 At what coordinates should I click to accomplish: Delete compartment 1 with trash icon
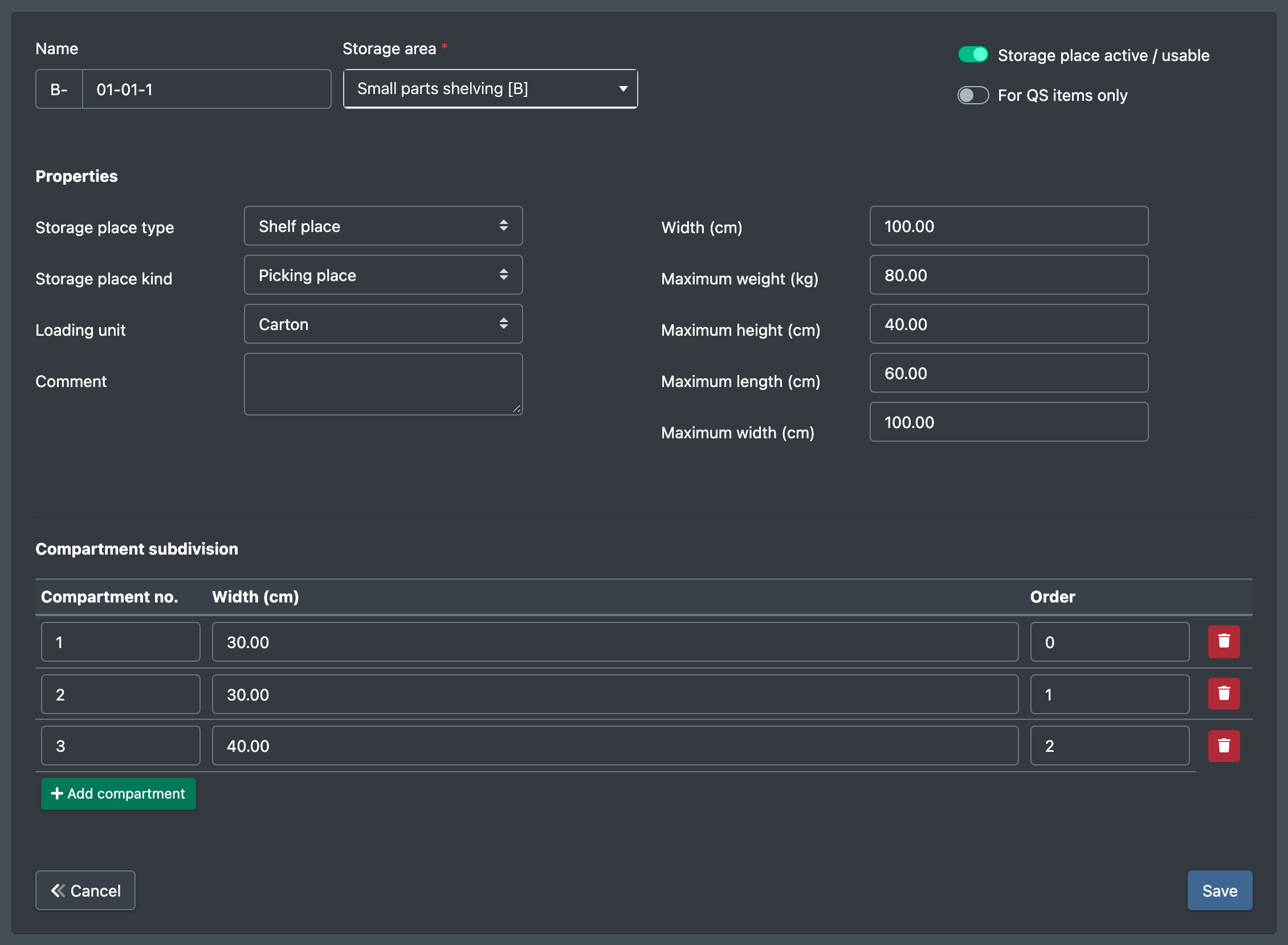point(1224,641)
